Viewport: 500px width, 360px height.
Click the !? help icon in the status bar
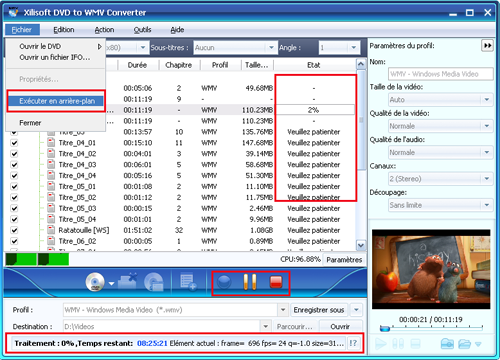click(353, 343)
